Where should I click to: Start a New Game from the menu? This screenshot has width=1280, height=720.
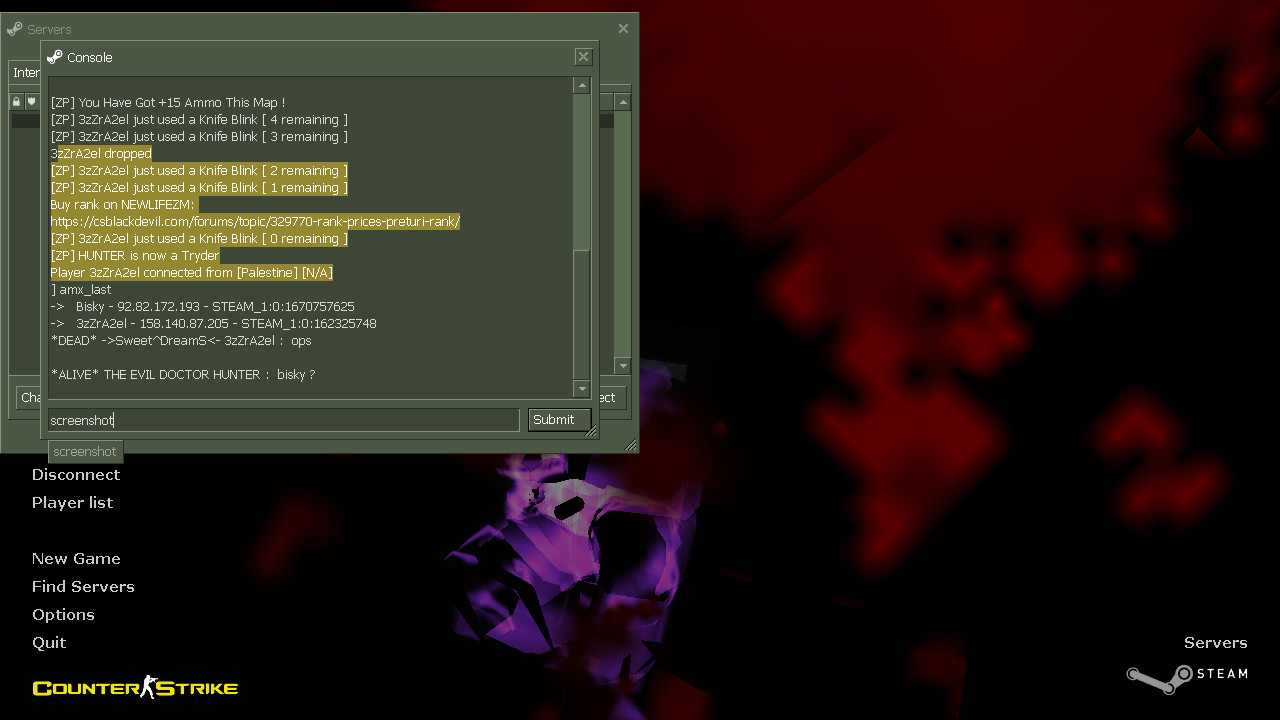(76, 558)
